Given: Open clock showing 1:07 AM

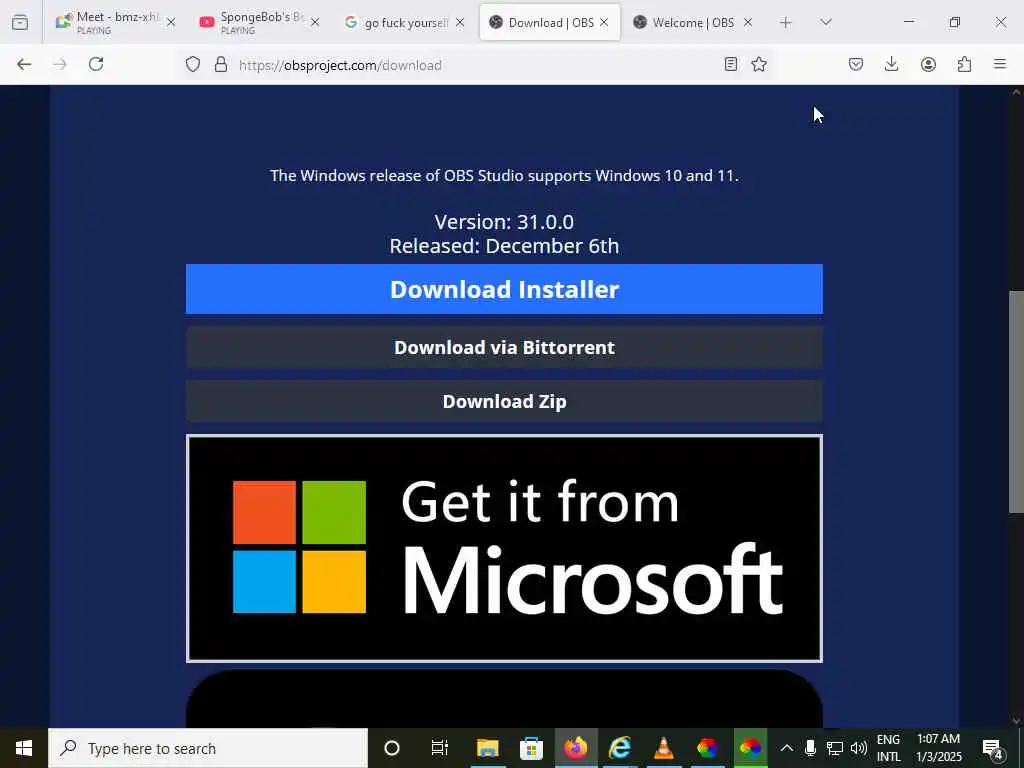Looking at the screenshot, I should (938, 748).
